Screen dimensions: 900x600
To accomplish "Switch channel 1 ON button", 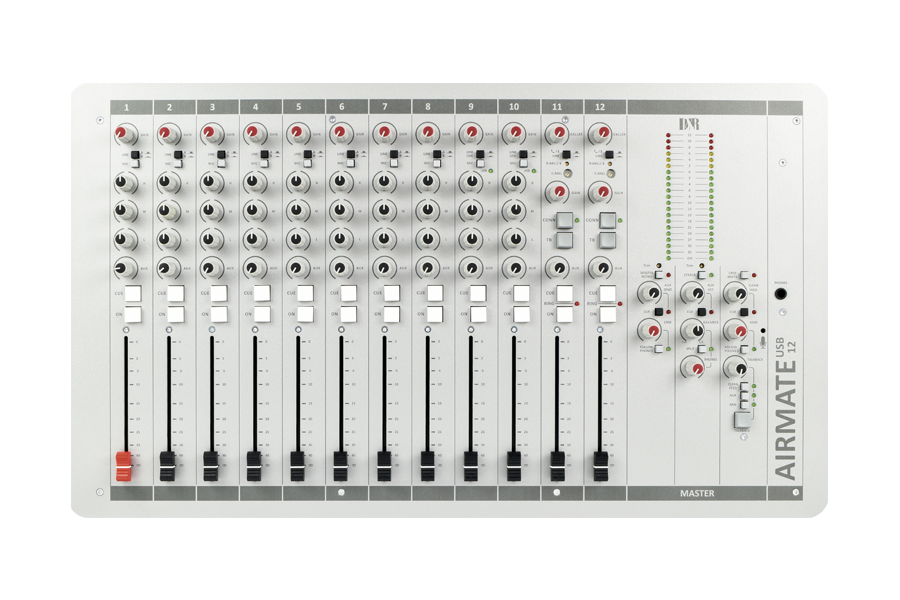I will (133, 315).
